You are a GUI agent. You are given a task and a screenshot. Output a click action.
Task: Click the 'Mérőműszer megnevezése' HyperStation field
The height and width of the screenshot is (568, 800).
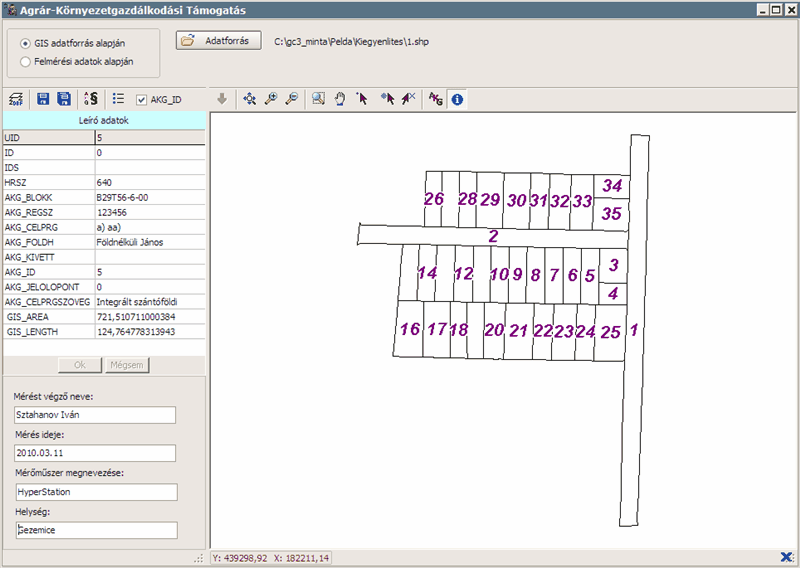pyautogui.click(x=96, y=492)
